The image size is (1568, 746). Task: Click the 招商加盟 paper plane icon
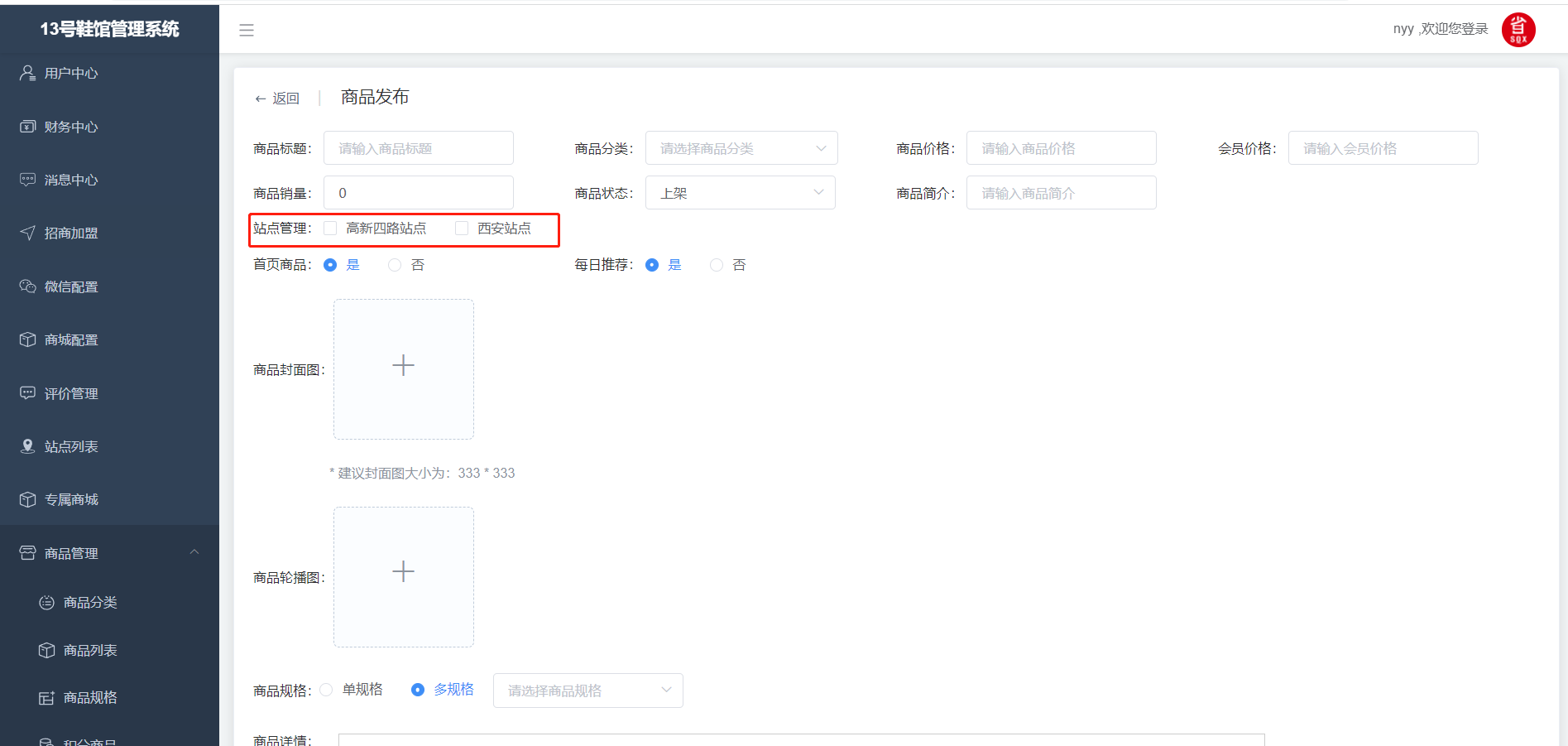27,233
